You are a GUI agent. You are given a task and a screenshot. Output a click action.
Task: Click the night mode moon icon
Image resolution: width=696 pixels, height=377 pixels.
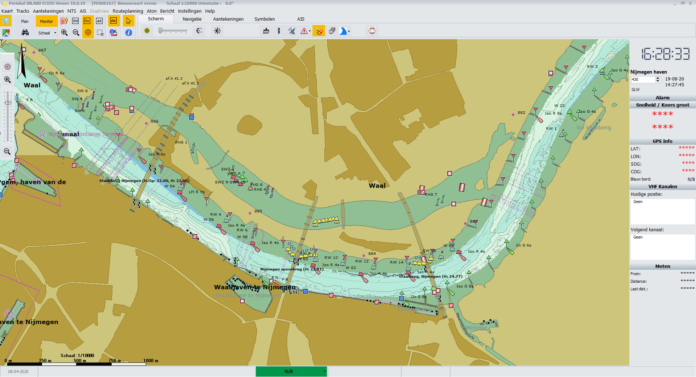click(199, 31)
